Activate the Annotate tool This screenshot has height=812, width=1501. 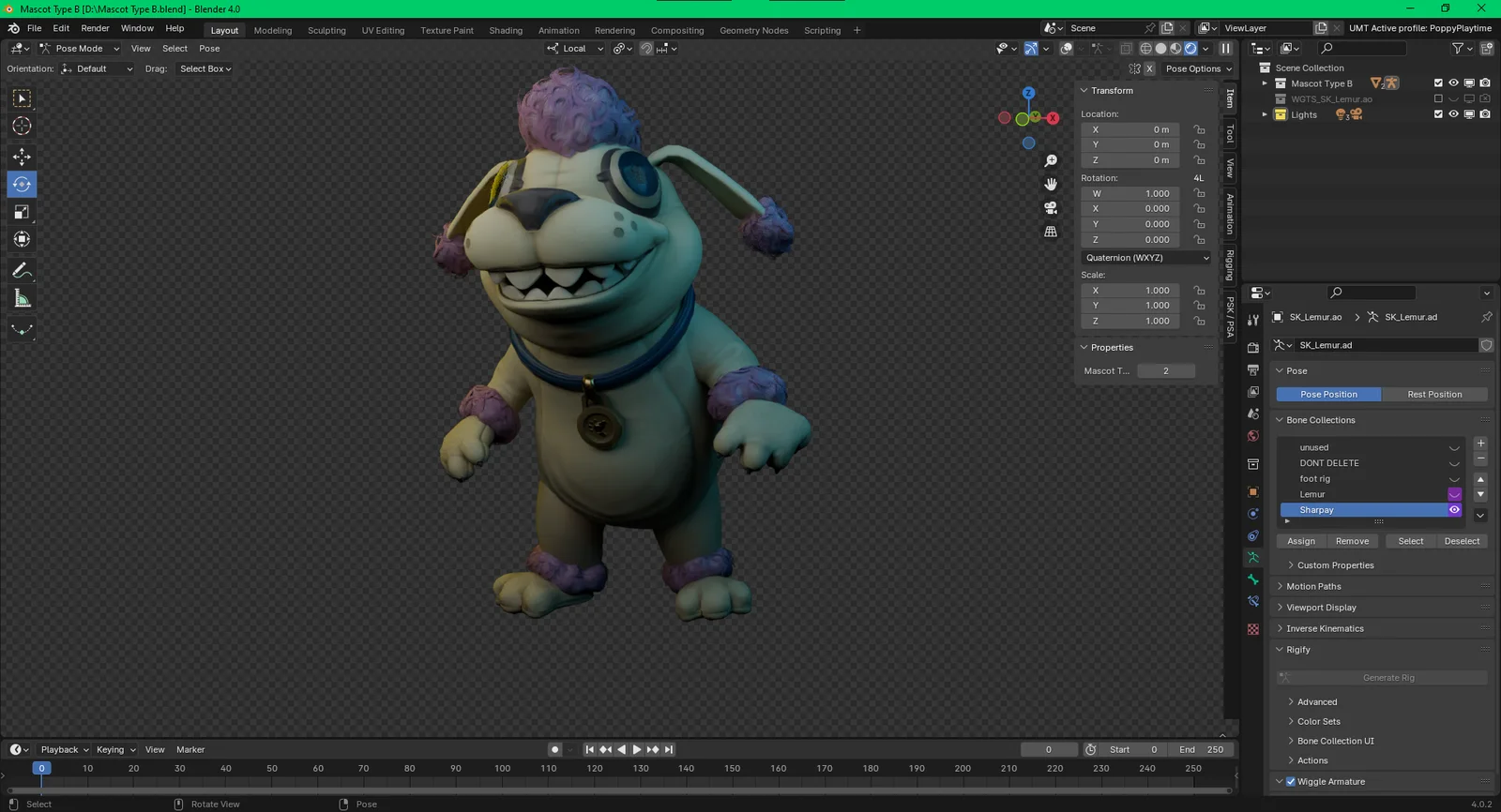pyautogui.click(x=22, y=271)
